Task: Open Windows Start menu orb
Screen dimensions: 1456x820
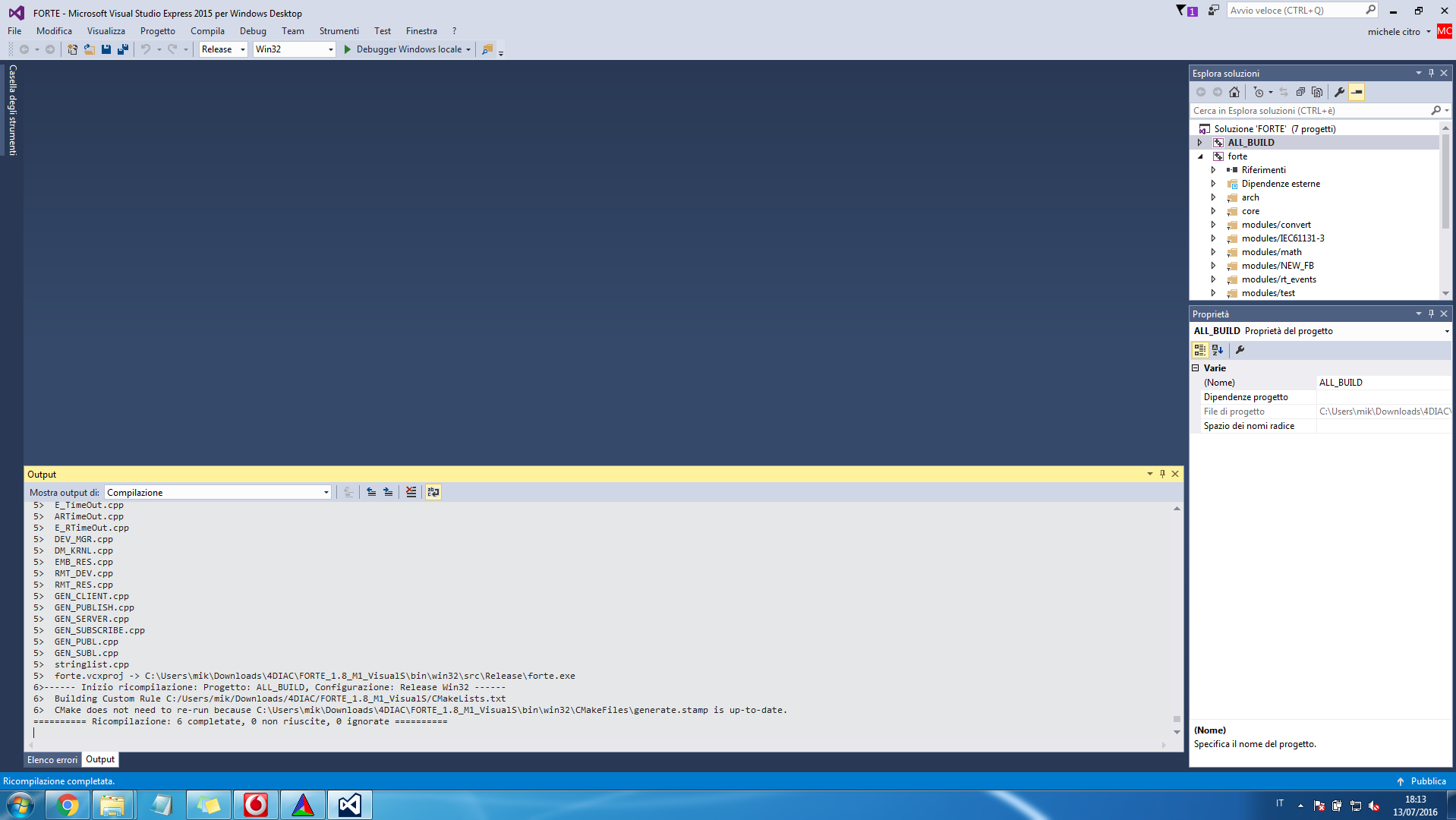Action: click(20, 805)
